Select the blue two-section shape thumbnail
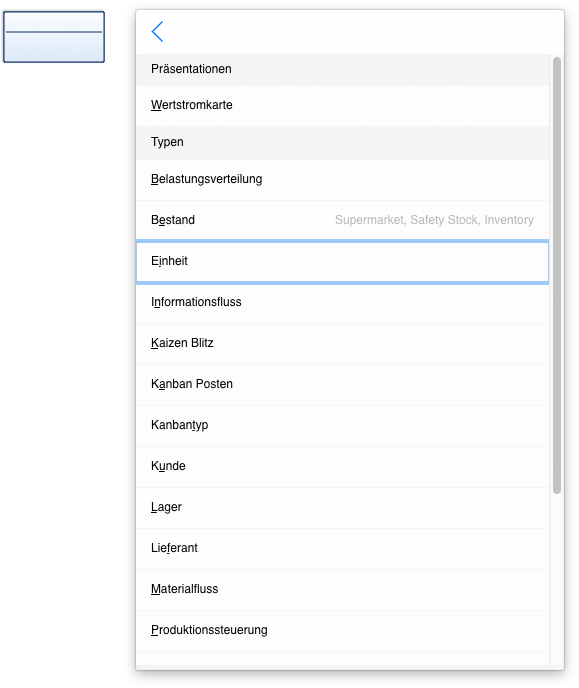The height and width of the screenshot is (688, 579). tap(54, 37)
